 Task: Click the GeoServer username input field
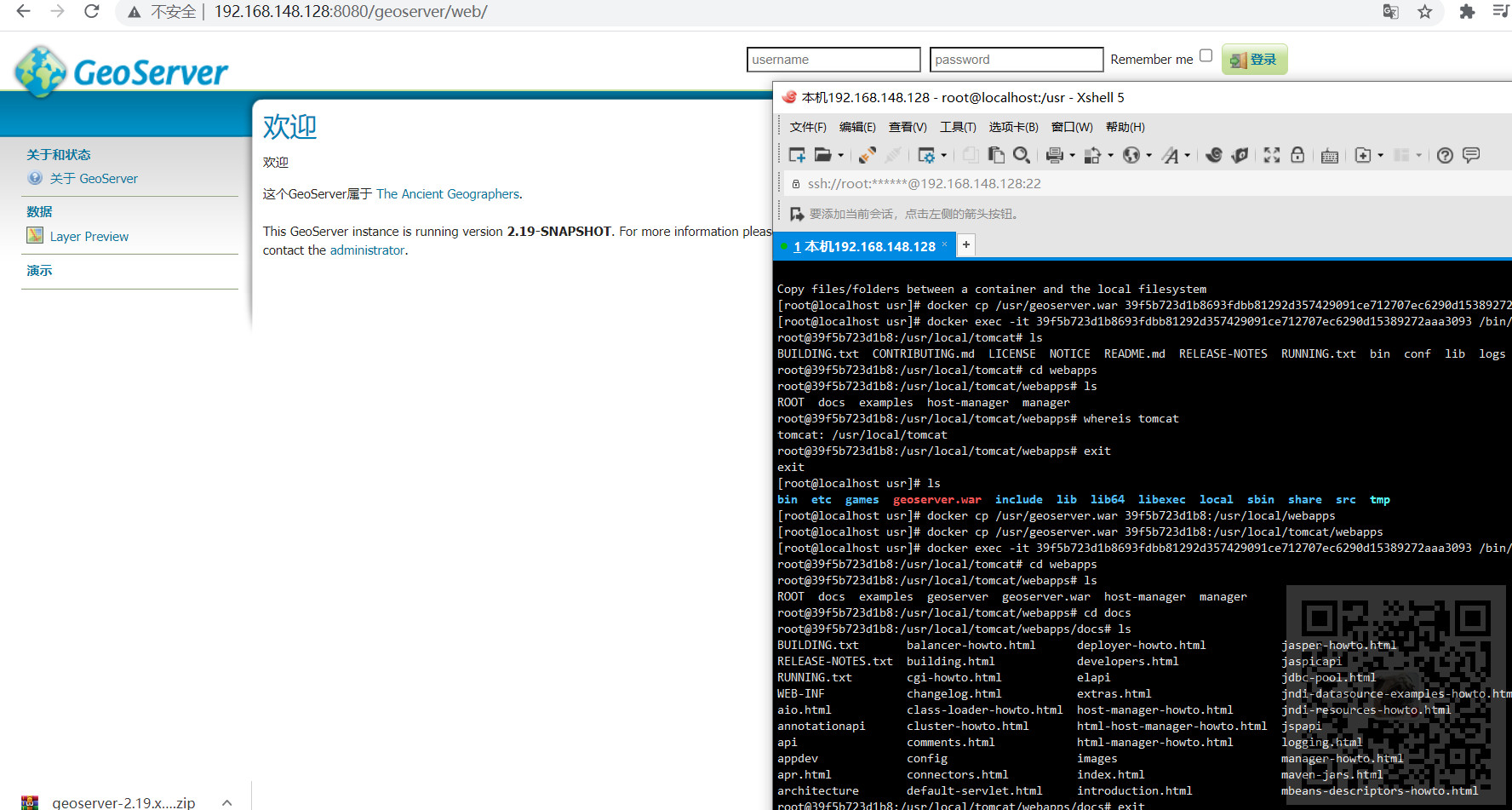(x=833, y=60)
